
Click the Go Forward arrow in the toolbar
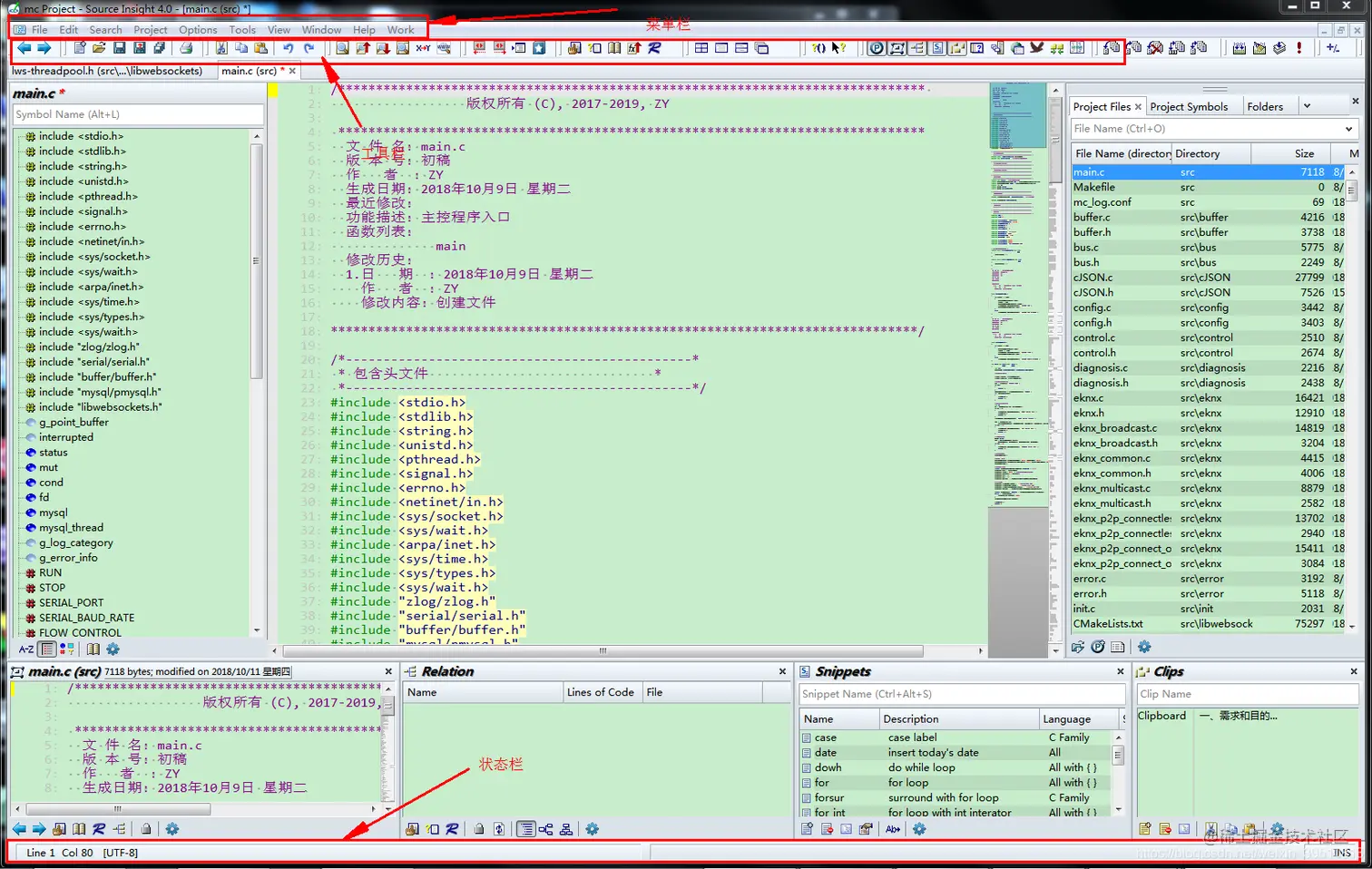[44, 48]
